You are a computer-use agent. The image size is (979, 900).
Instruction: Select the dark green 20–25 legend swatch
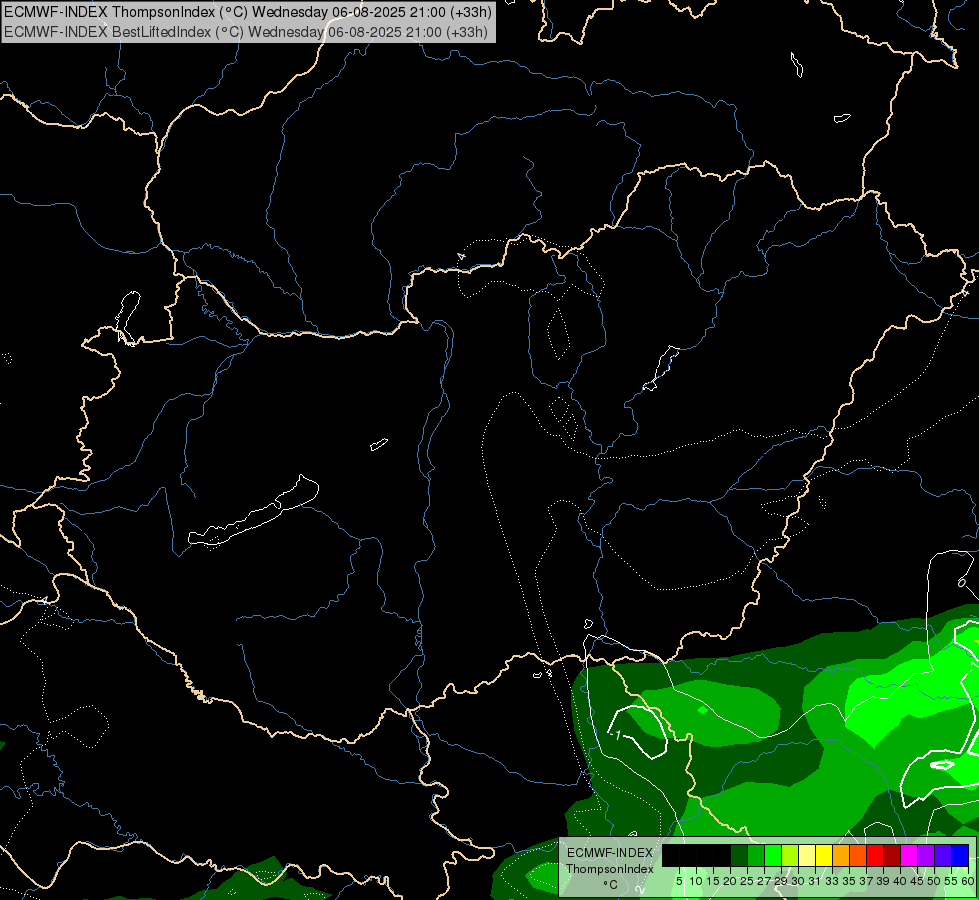(739, 855)
